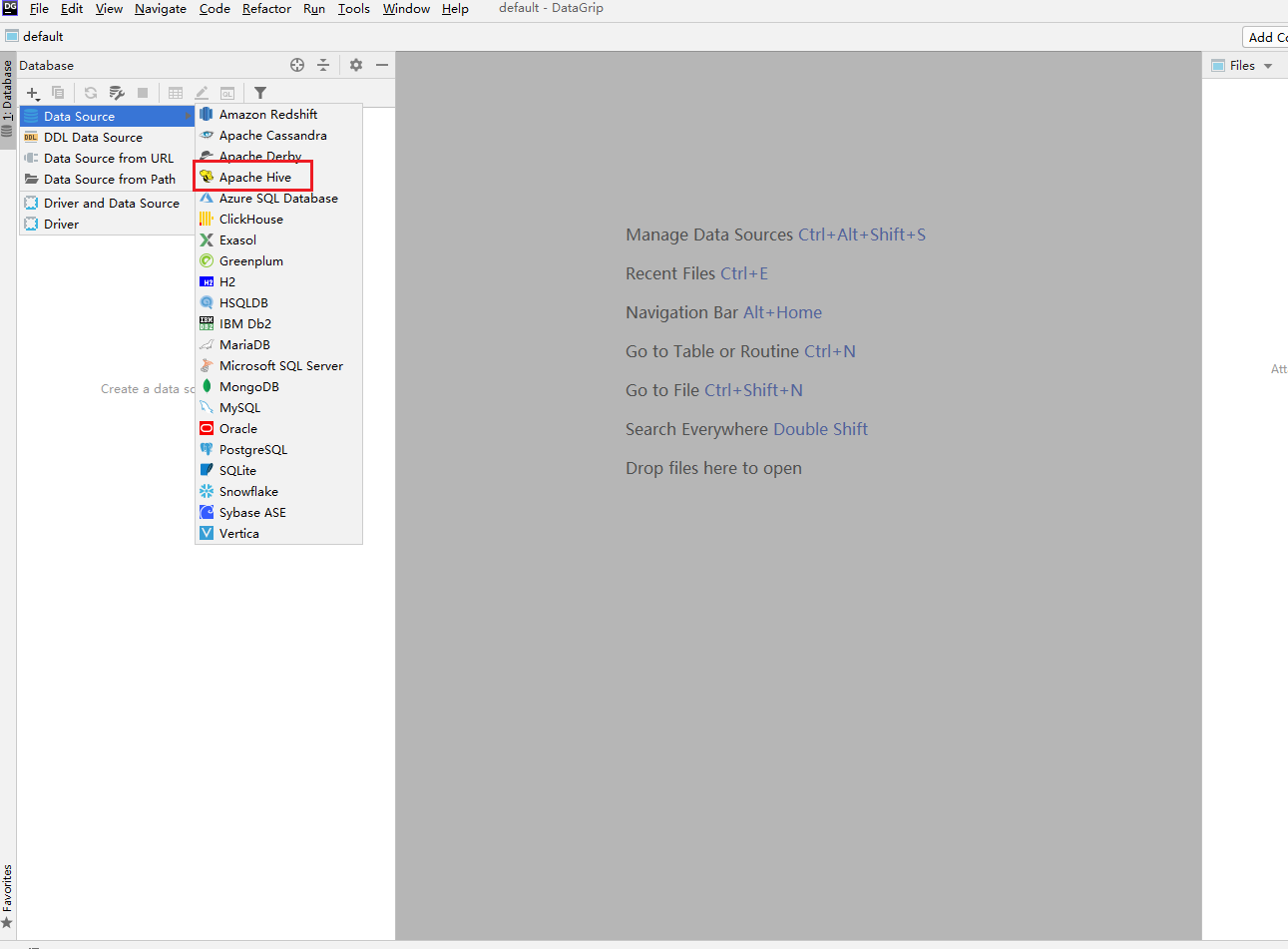Click the Duplicate data source icon
The image size is (1288, 949).
click(x=58, y=93)
